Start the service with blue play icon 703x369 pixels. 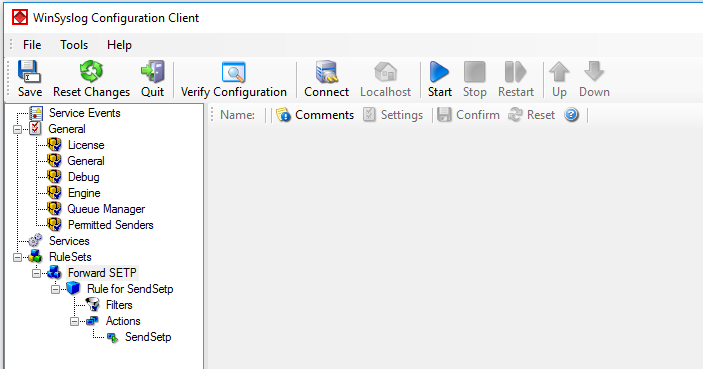(439, 72)
